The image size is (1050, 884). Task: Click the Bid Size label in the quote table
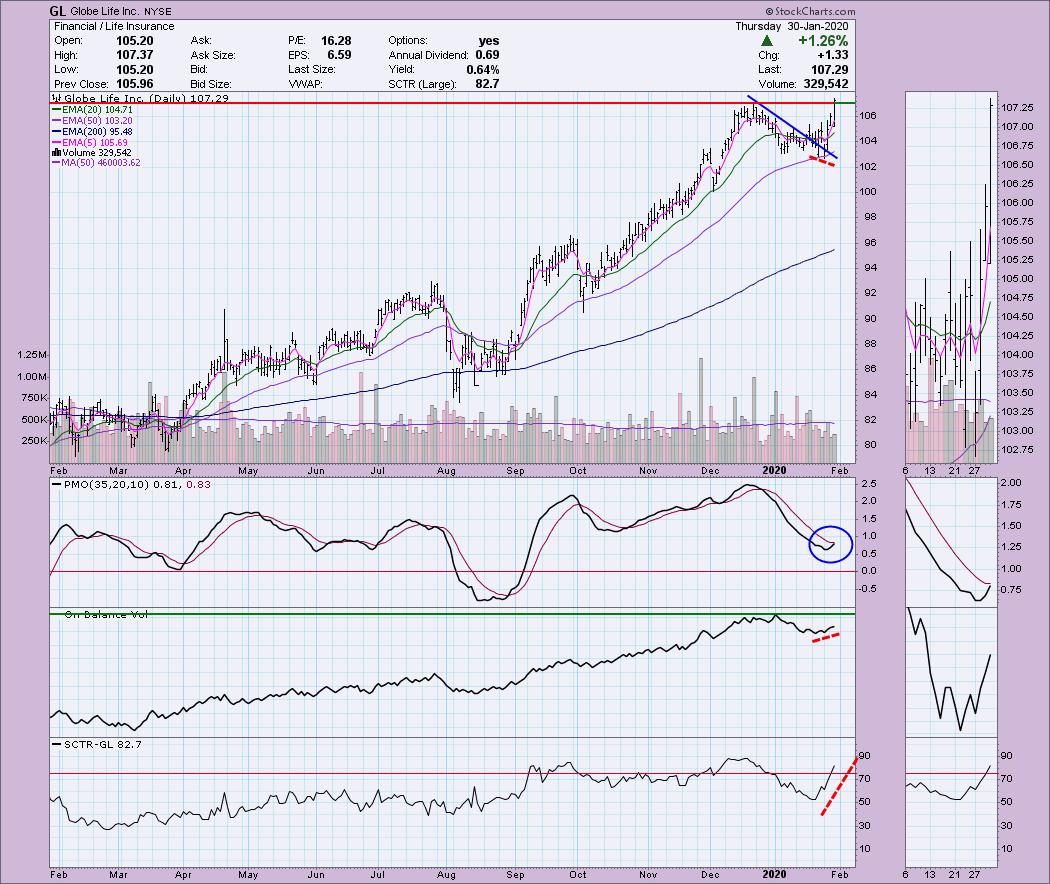click(211, 84)
